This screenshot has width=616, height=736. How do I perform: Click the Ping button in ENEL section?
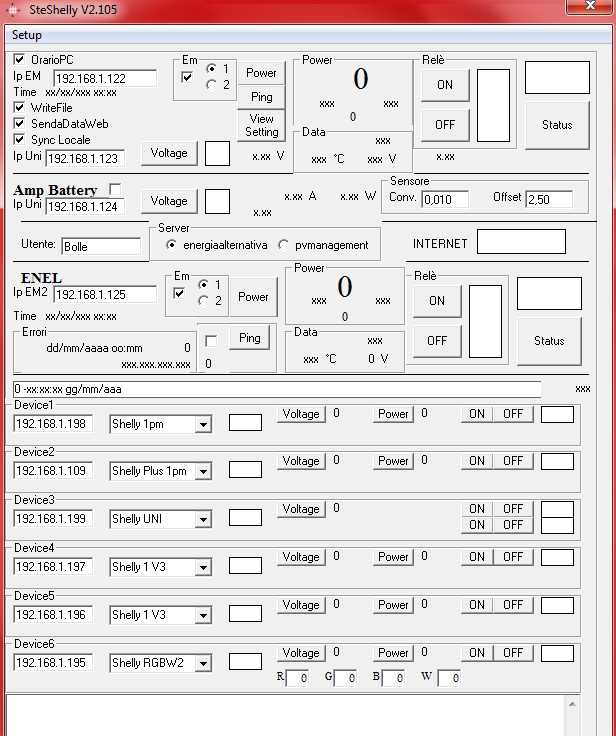249,337
